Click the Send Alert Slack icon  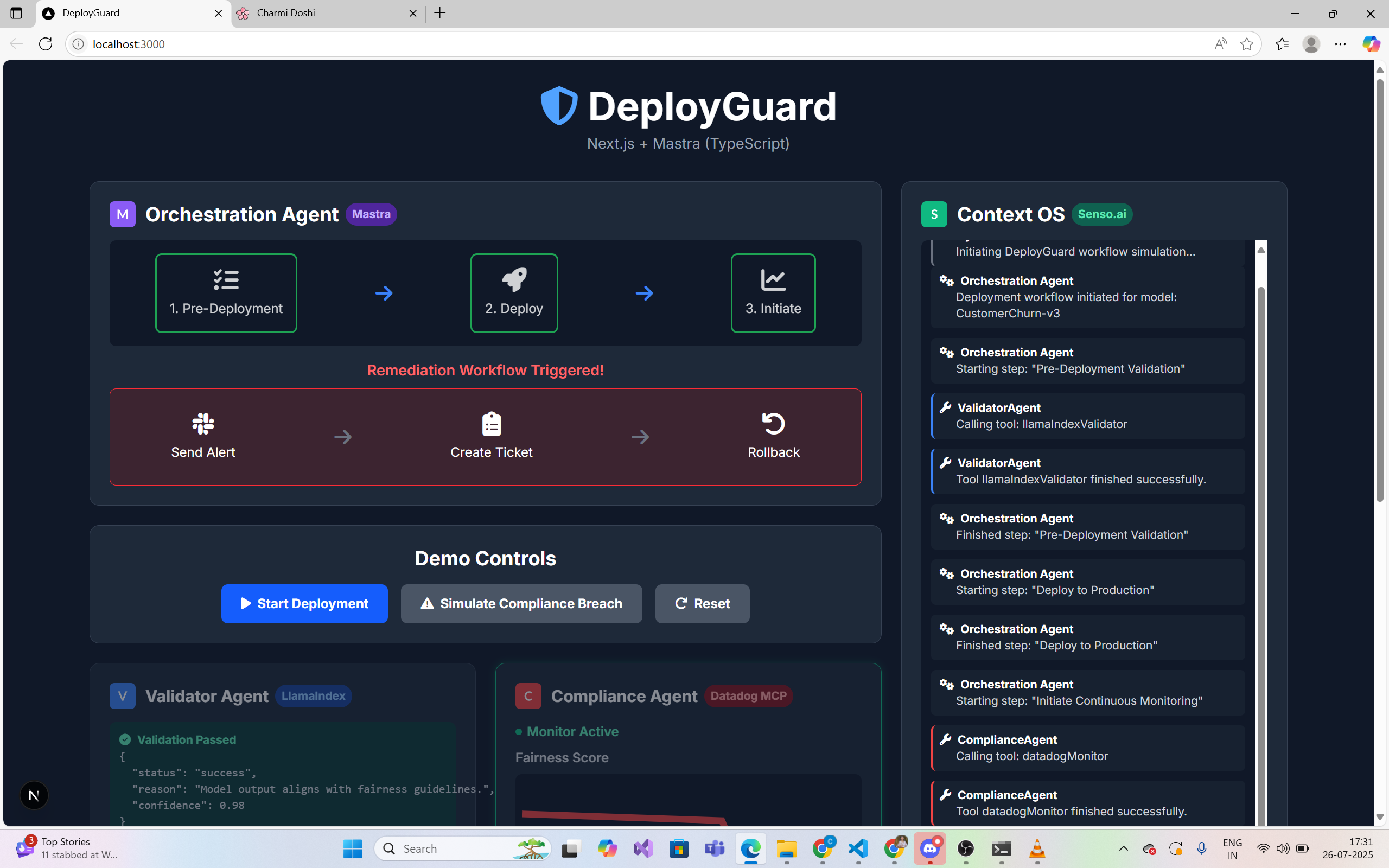pyautogui.click(x=202, y=424)
